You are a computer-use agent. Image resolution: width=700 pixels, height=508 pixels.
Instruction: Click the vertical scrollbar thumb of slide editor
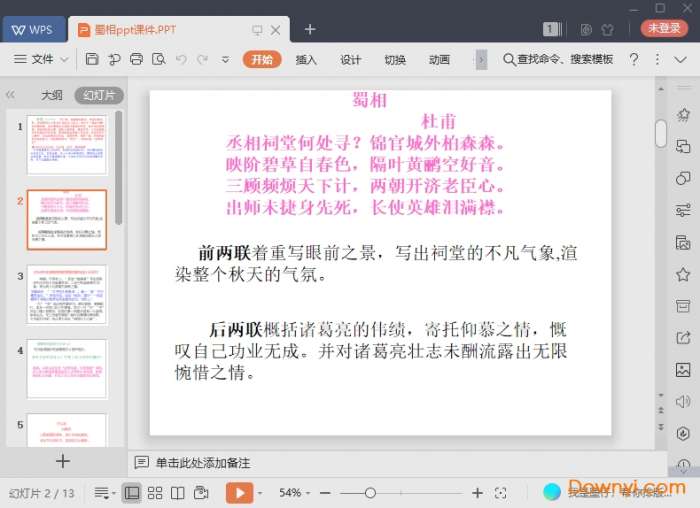[661, 133]
